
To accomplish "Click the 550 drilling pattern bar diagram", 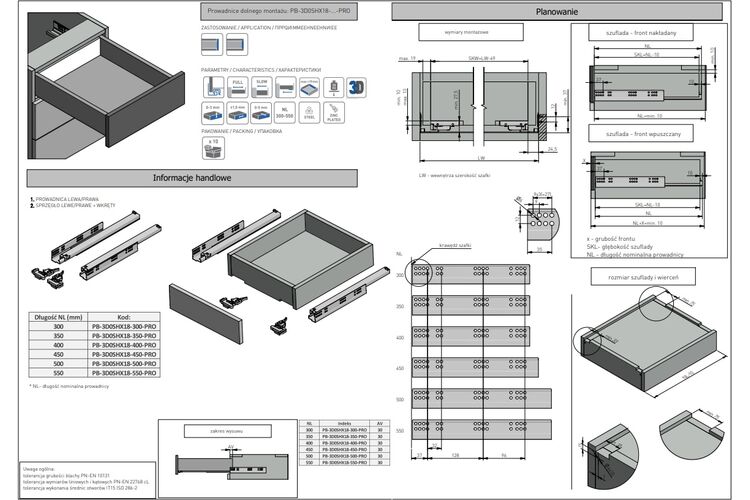I will [482, 429].
